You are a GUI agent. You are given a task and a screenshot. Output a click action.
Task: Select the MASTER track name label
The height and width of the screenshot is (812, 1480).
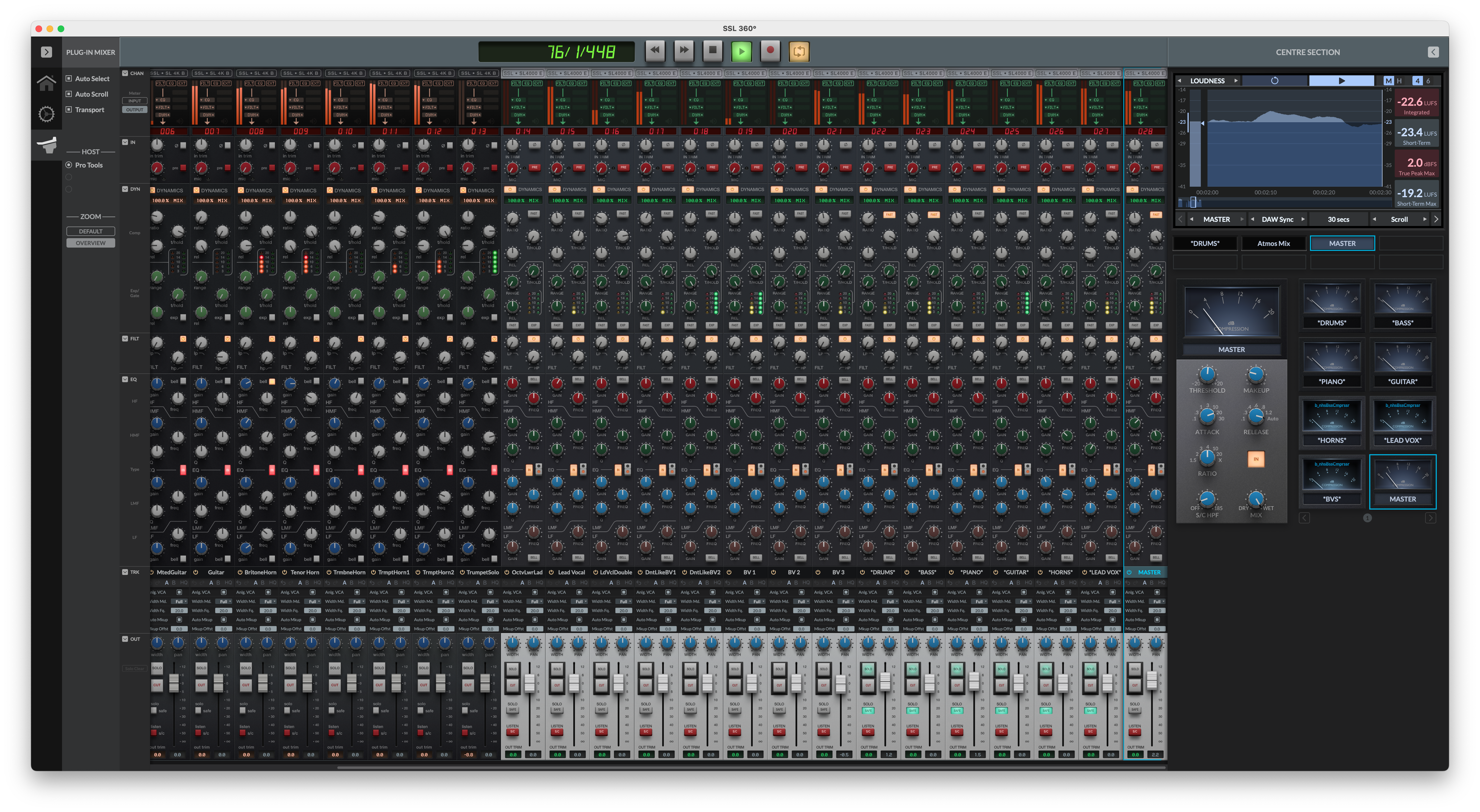(x=1149, y=572)
